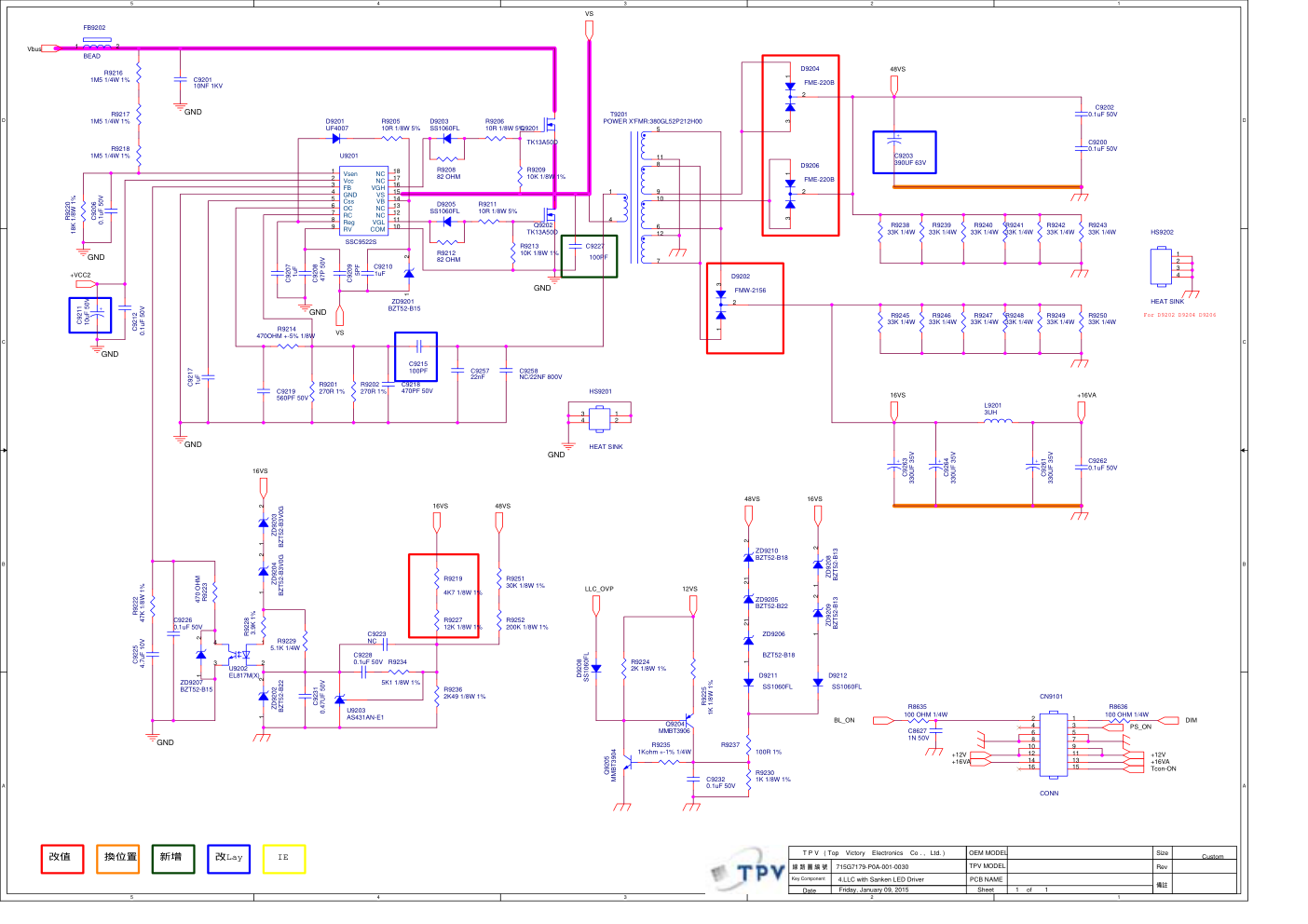Select the D9206 FME-220B dual diode

(790, 192)
